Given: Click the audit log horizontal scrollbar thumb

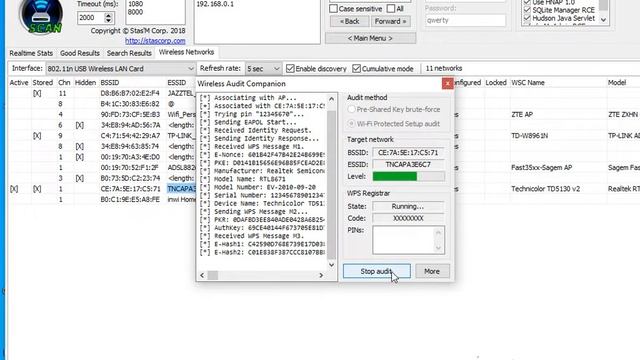Looking at the screenshot, I should pyautogui.click(x=213, y=276).
